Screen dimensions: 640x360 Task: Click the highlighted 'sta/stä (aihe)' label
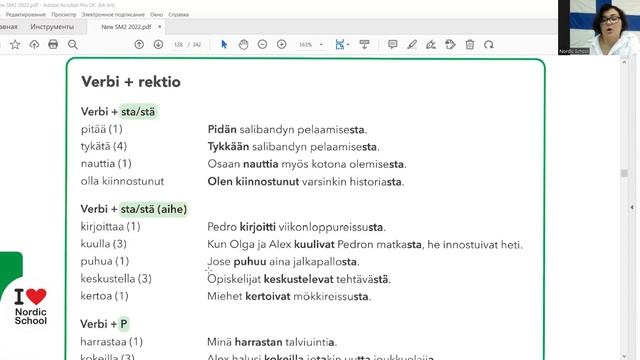(153, 209)
